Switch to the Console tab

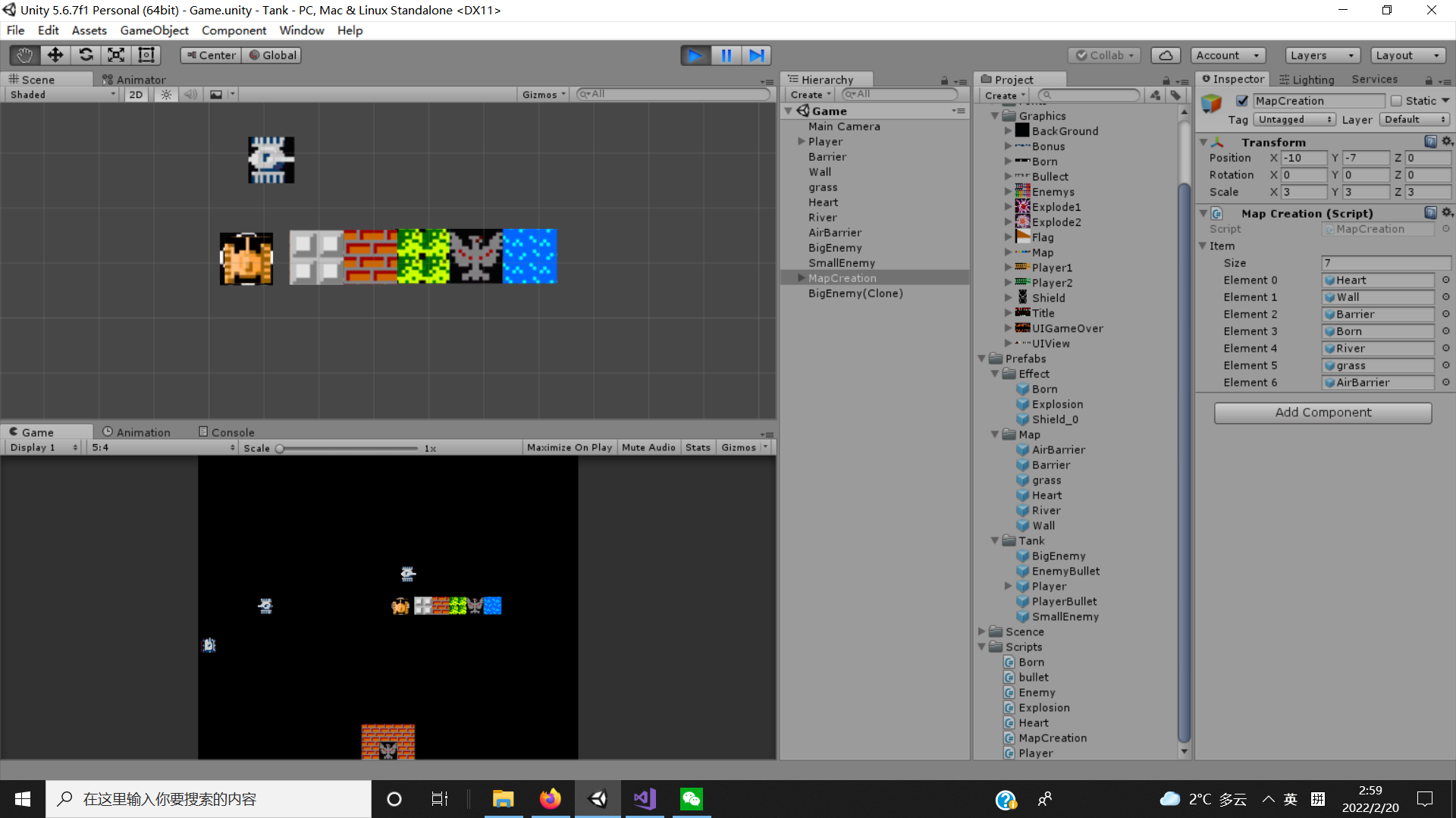(226, 432)
